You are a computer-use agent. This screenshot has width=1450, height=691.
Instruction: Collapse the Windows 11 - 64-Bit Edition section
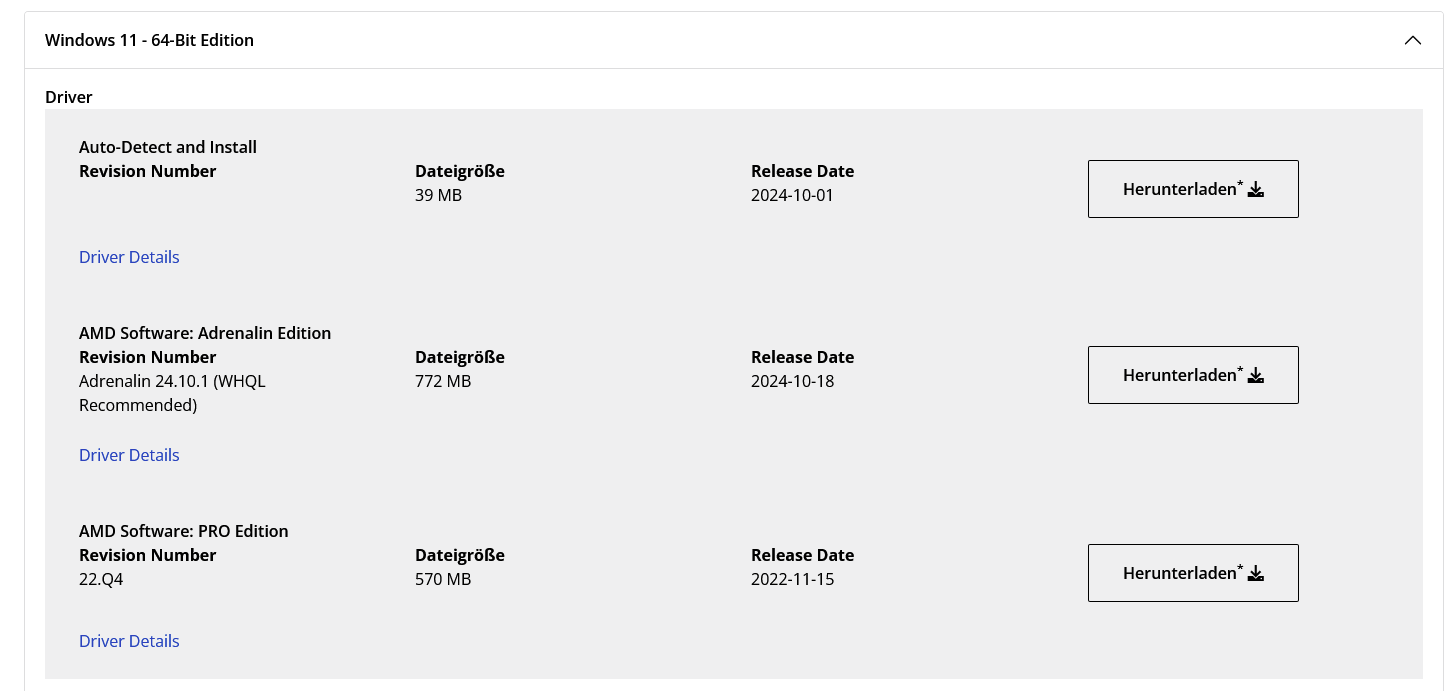pyautogui.click(x=1412, y=40)
